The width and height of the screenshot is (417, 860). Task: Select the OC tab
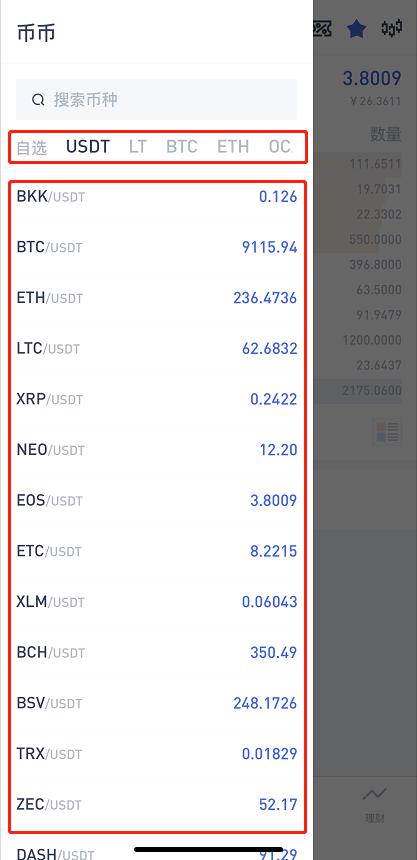tap(279, 146)
